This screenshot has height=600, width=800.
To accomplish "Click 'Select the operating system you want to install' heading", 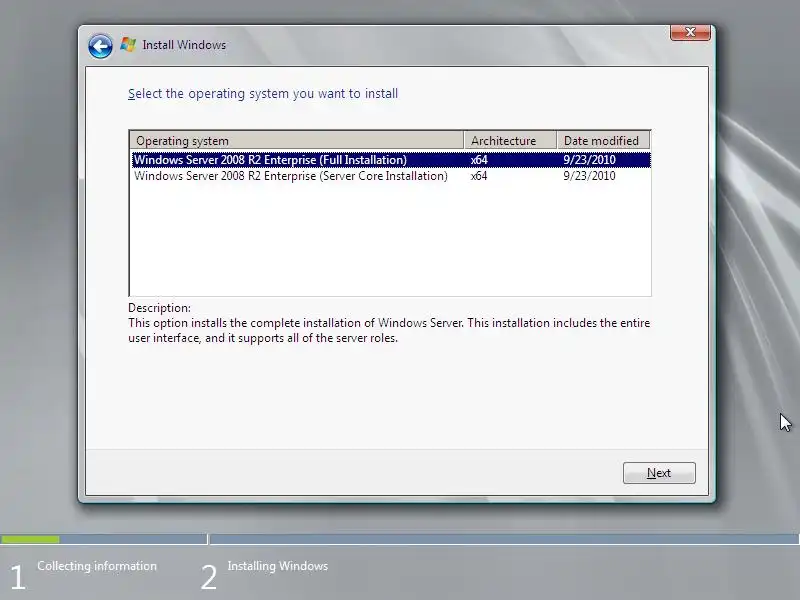I will point(263,94).
